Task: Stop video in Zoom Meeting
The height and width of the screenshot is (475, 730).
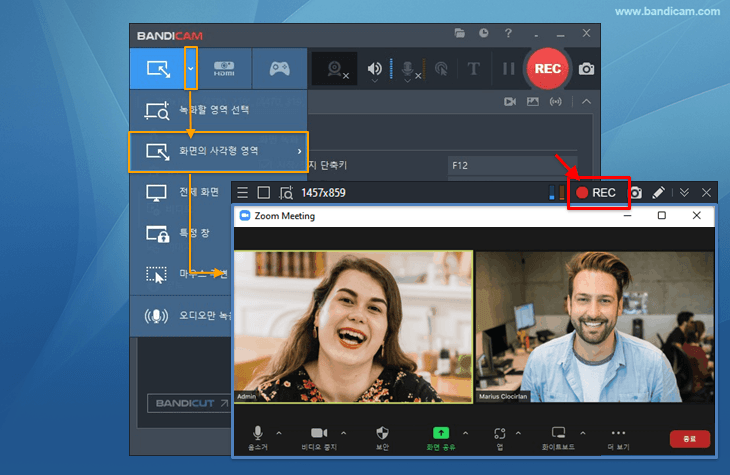Action: (319, 438)
